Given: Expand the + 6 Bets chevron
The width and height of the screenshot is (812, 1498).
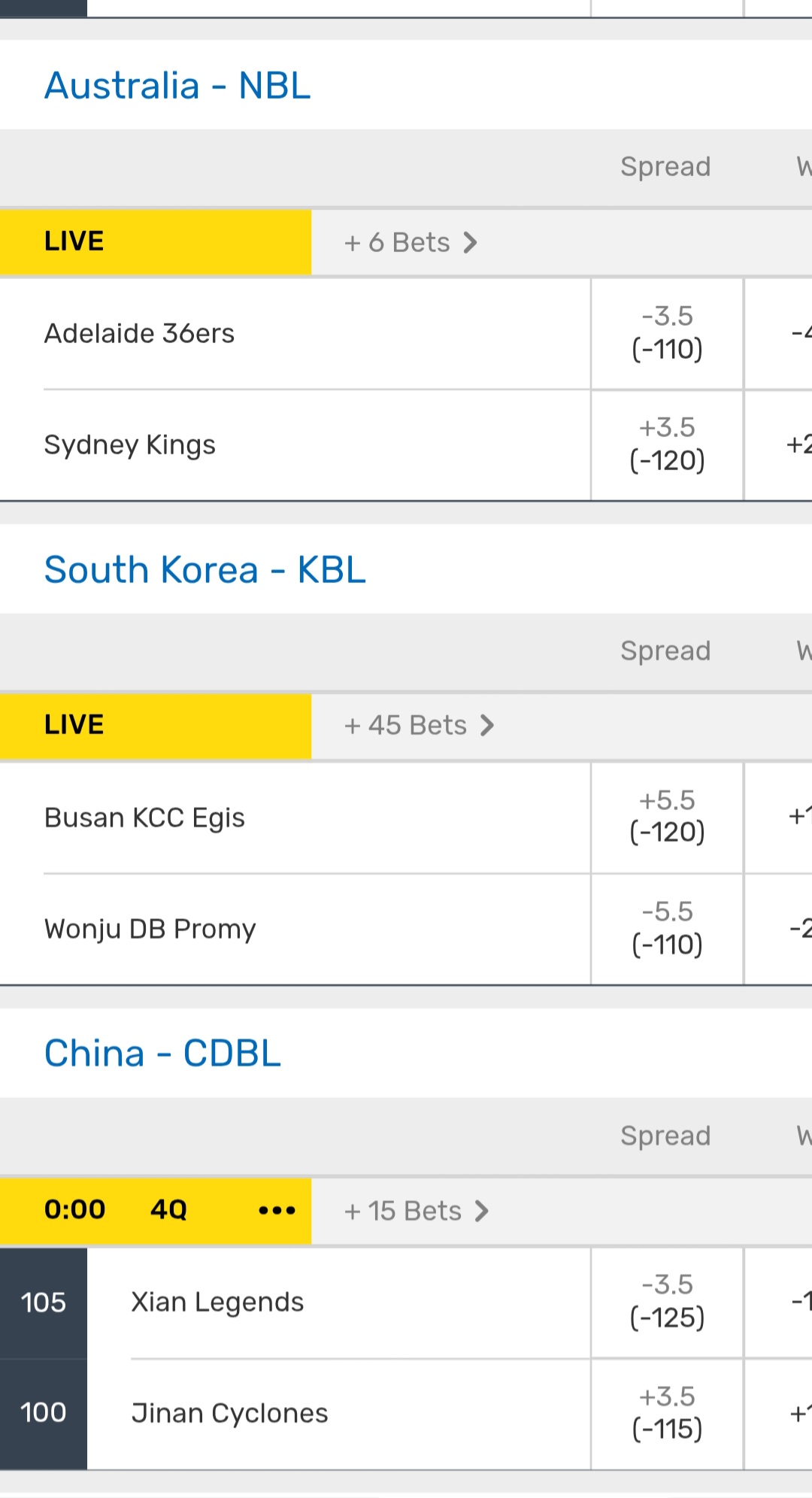Looking at the screenshot, I should 471,243.
